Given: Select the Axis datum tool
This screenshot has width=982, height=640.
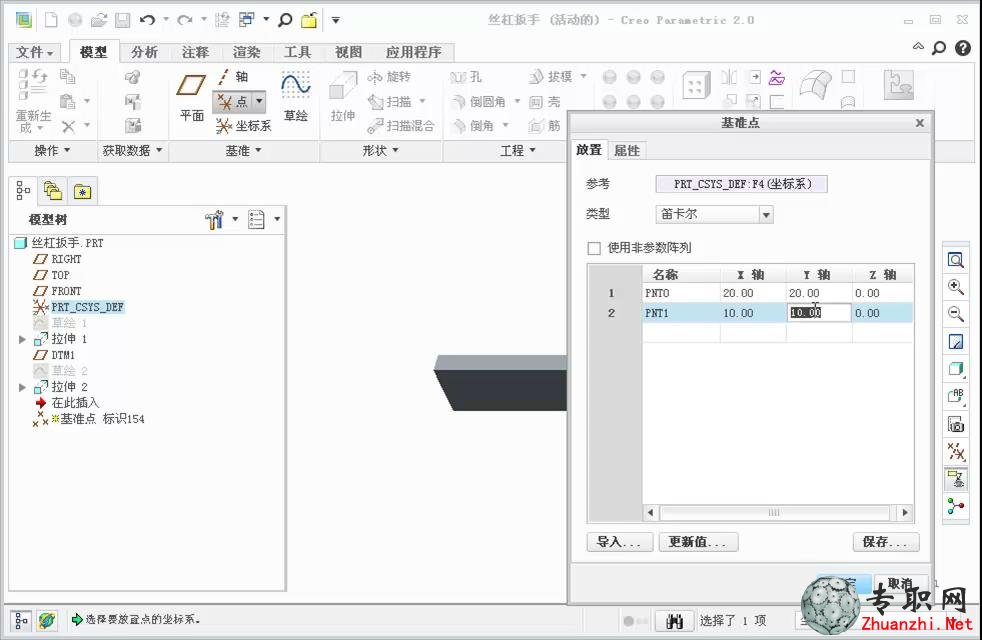Looking at the screenshot, I should (233, 76).
